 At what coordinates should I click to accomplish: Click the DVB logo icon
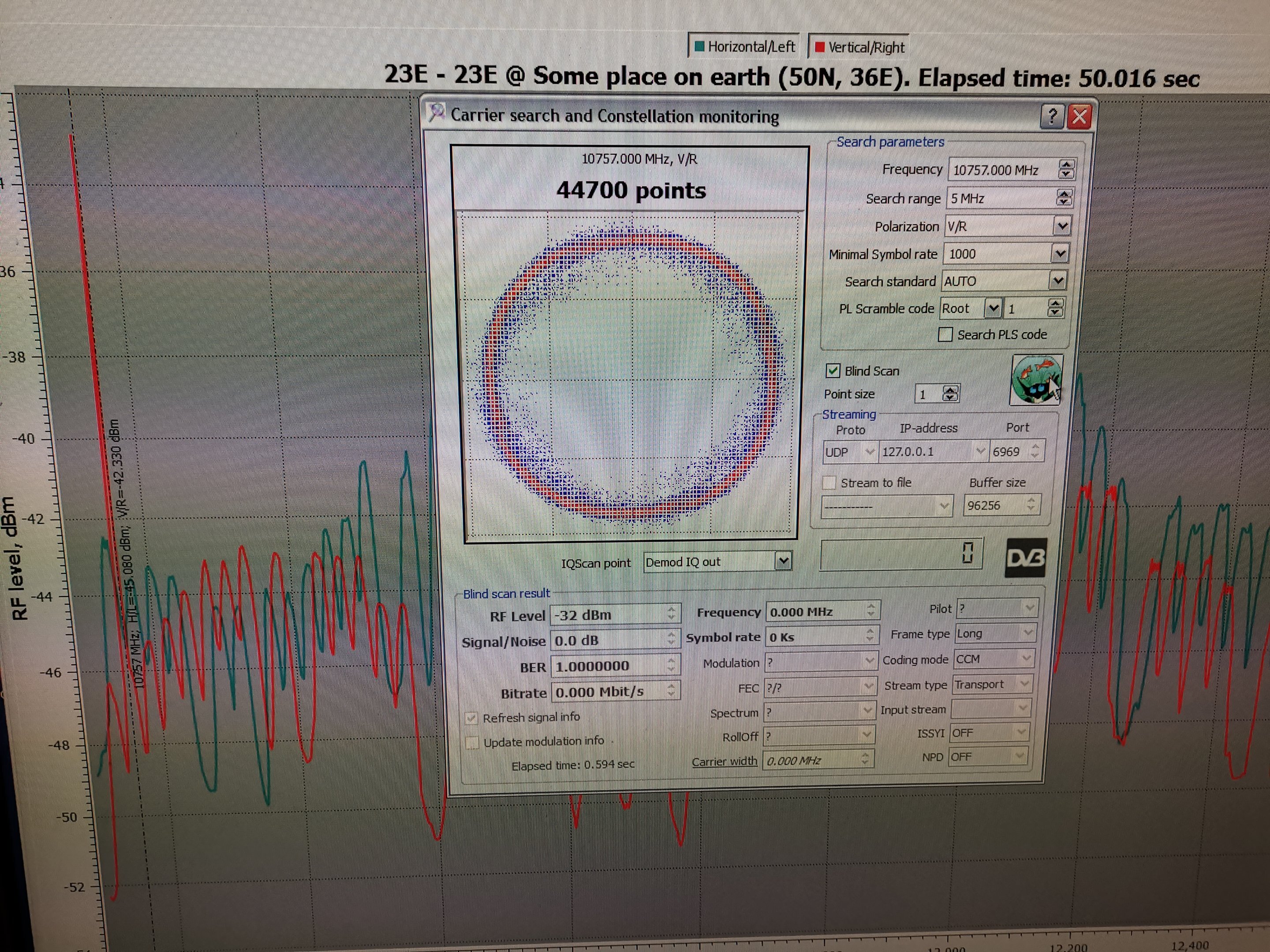coord(1025,557)
